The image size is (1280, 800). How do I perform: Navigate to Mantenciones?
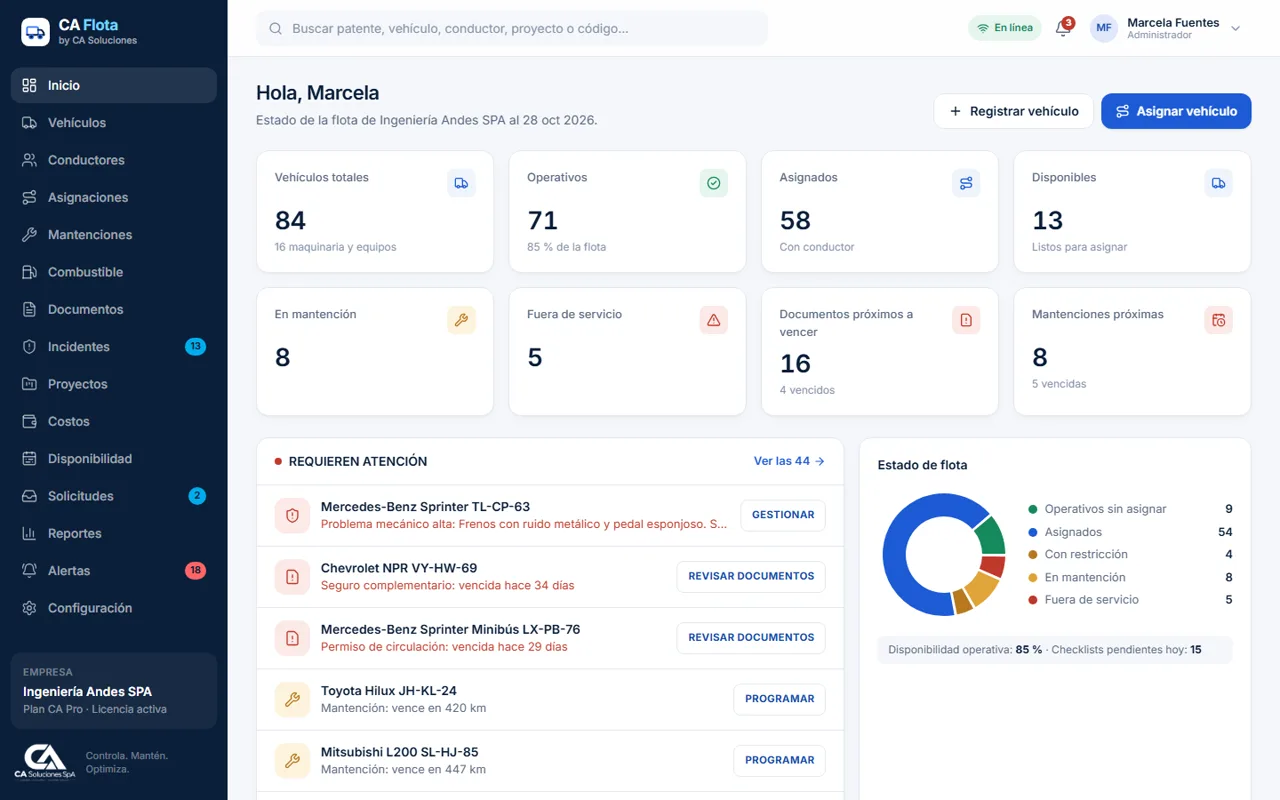coord(114,235)
